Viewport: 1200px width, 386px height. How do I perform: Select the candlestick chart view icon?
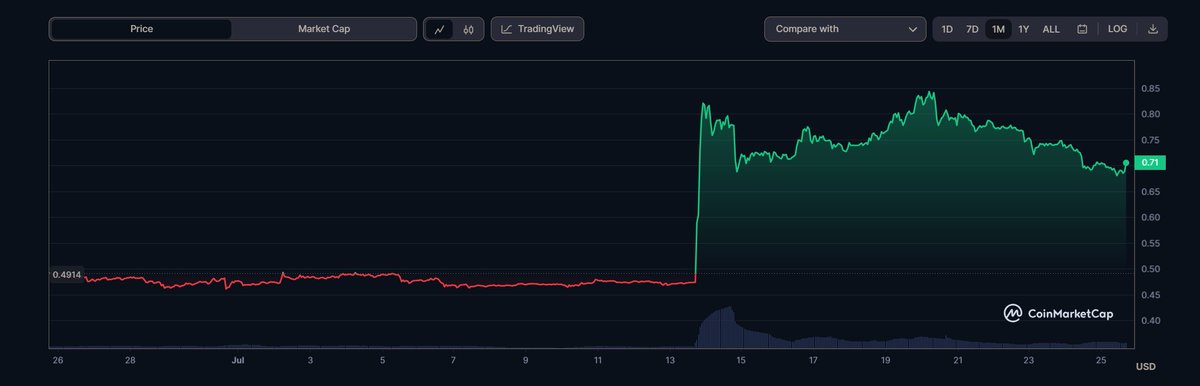tap(468, 29)
